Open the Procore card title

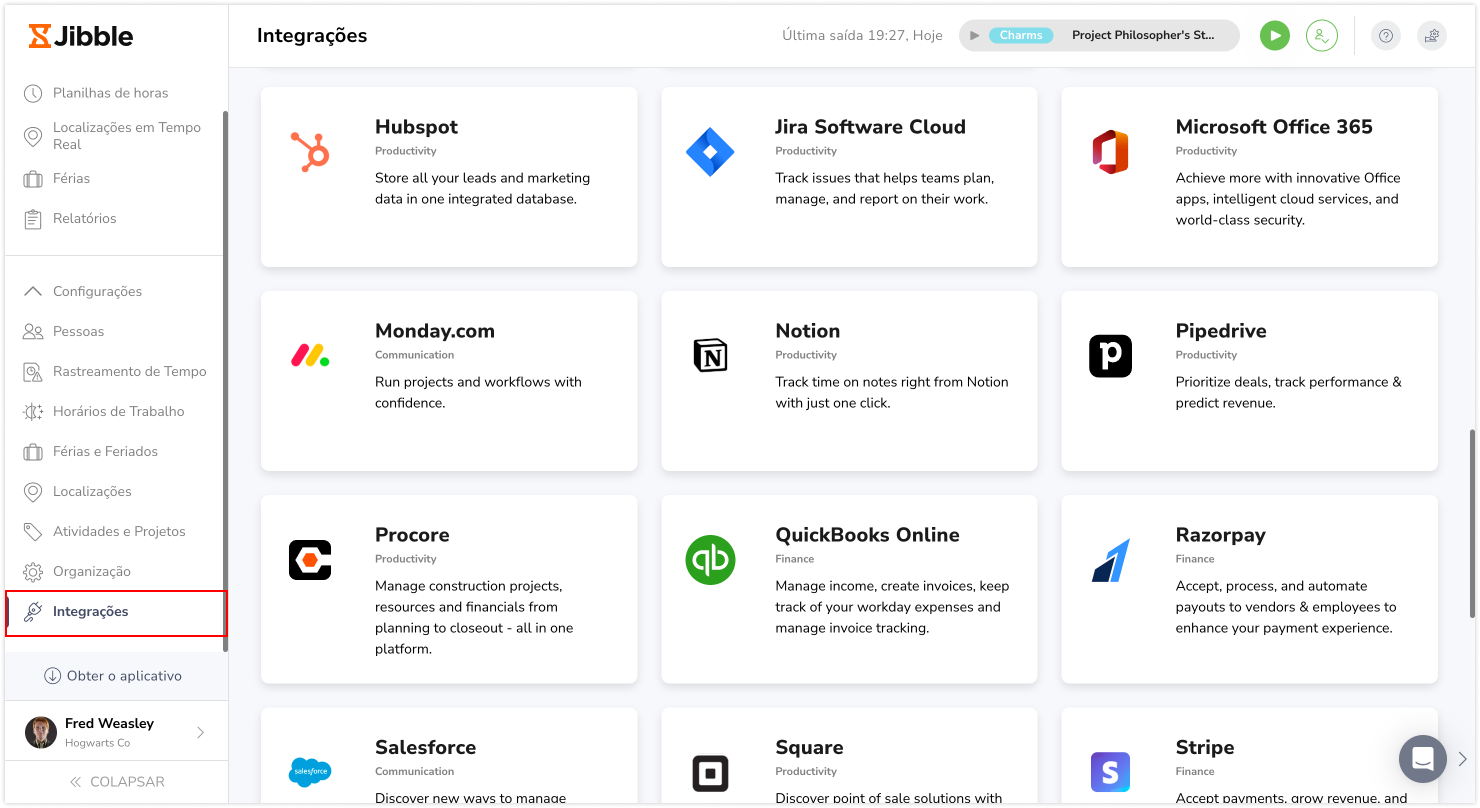pyautogui.click(x=412, y=535)
